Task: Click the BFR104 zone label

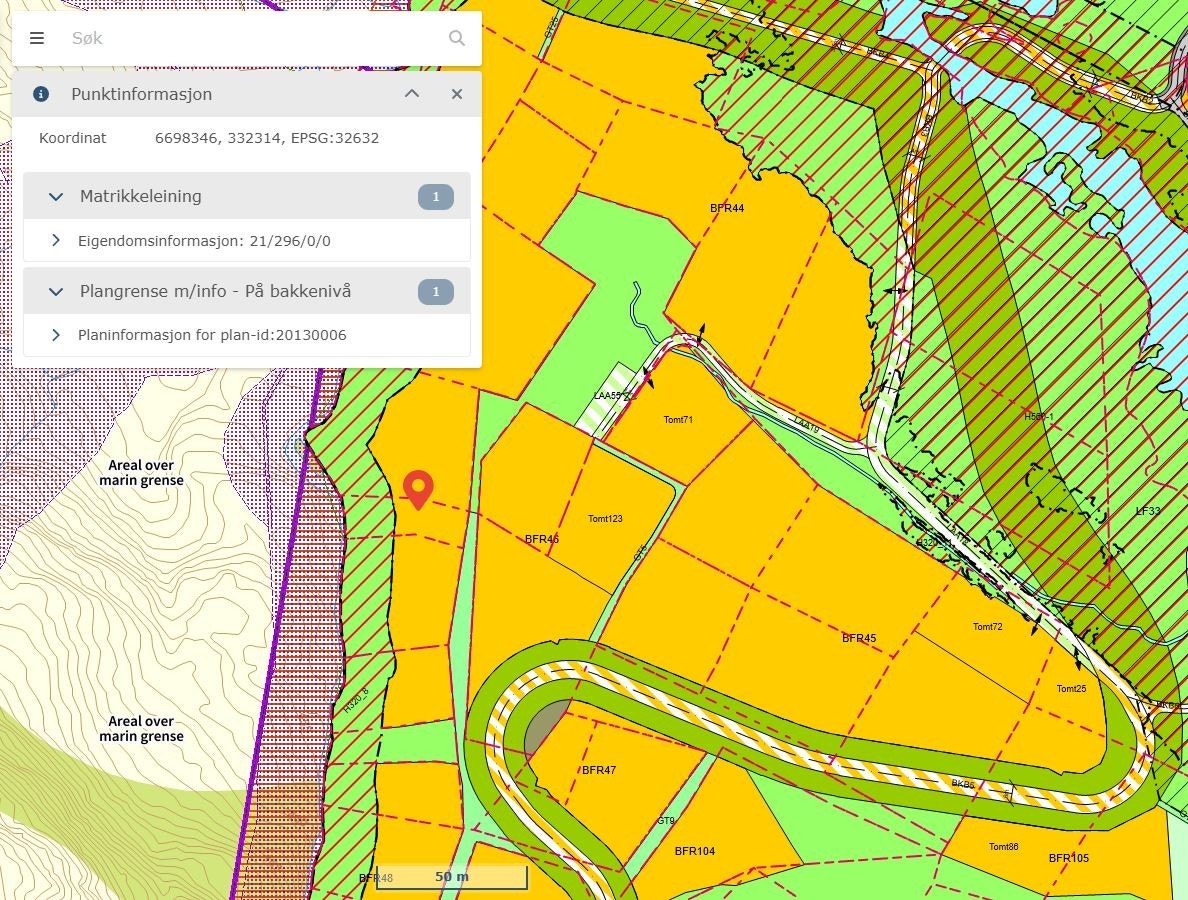Action: coord(695,851)
